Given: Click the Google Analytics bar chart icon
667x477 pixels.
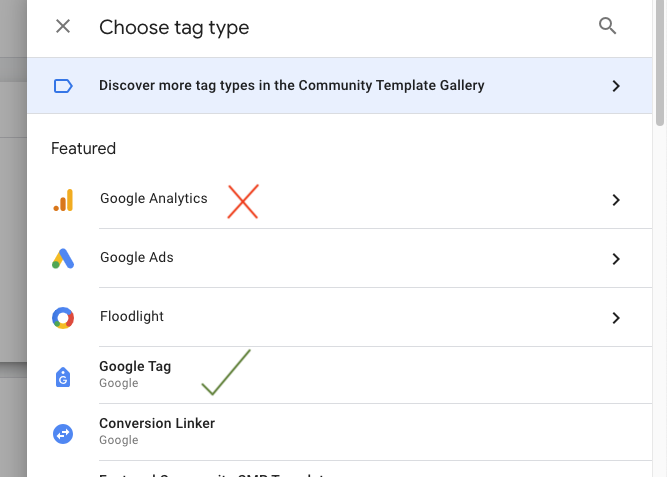Looking at the screenshot, I should coord(63,201).
